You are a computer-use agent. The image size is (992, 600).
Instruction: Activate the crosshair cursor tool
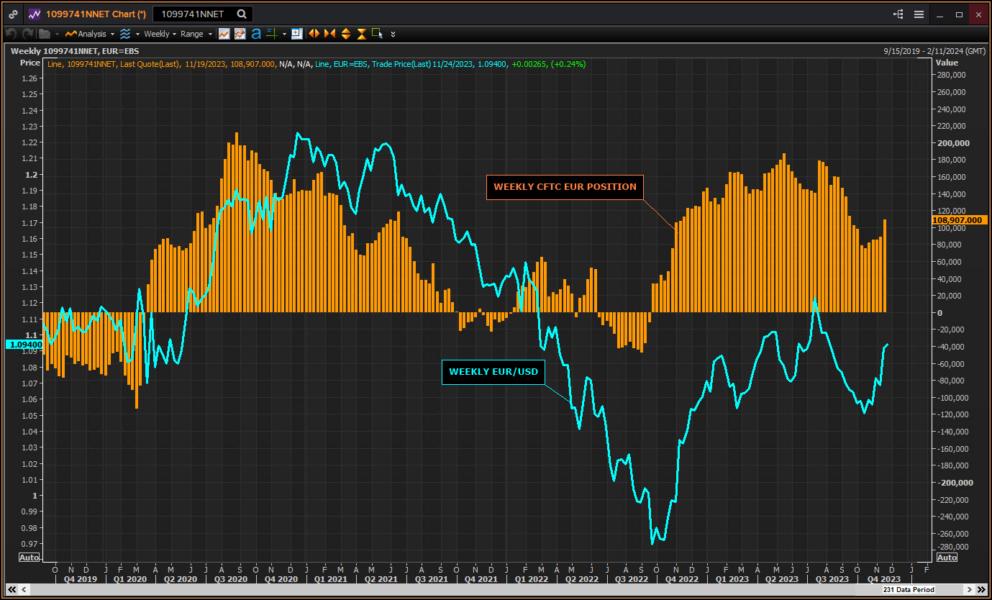pos(270,33)
